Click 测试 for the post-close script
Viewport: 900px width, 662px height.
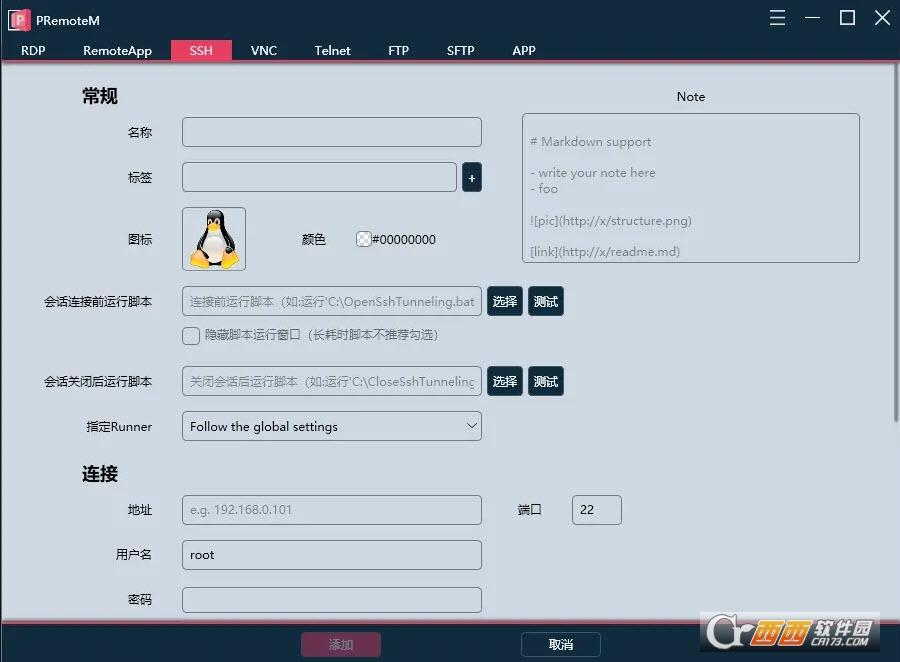[x=546, y=381]
